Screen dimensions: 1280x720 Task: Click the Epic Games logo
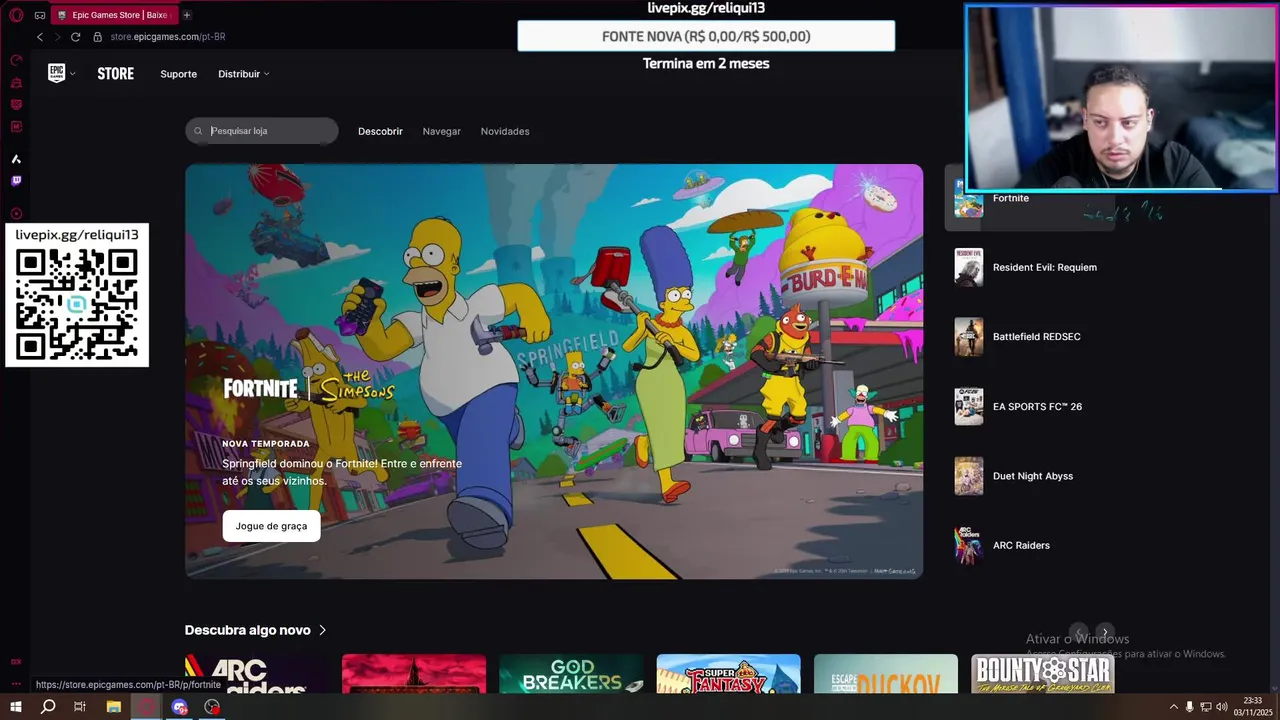tap(56, 73)
